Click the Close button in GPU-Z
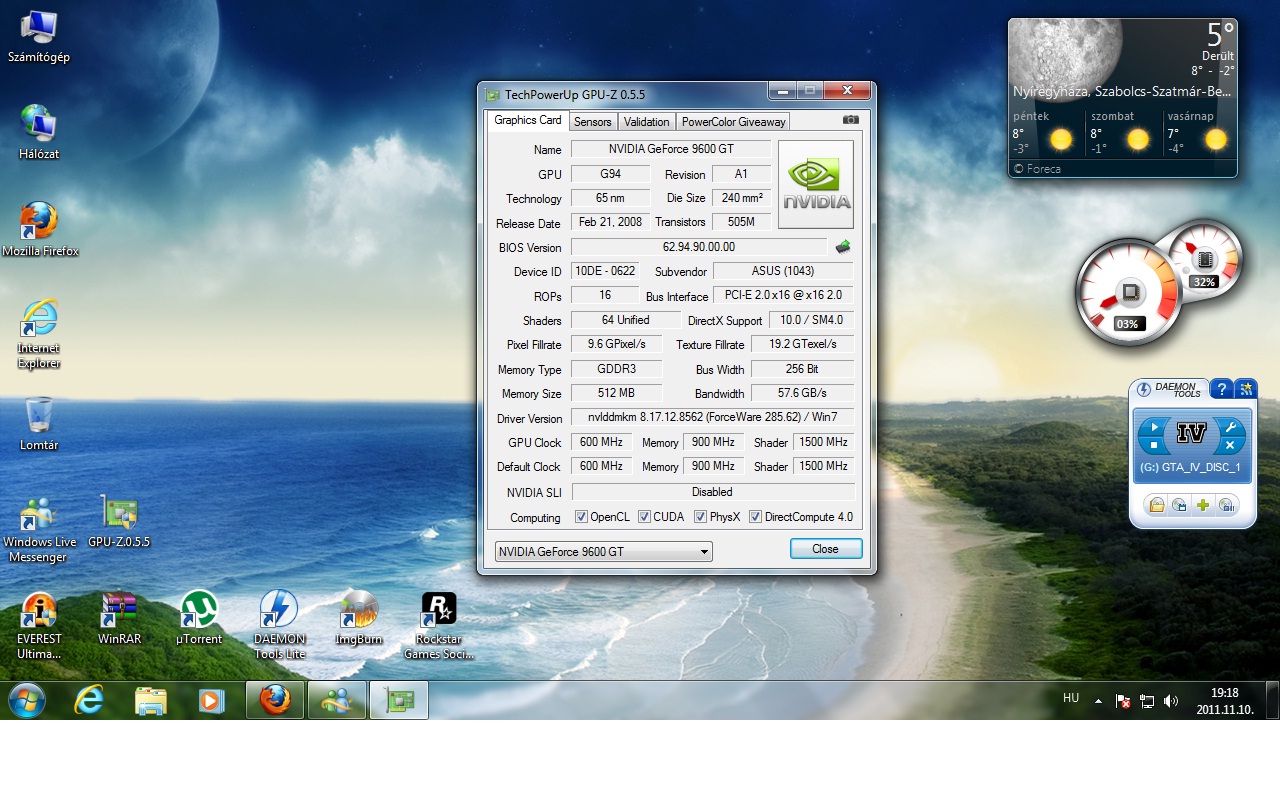This screenshot has width=1280, height=800. coord(826,549)
